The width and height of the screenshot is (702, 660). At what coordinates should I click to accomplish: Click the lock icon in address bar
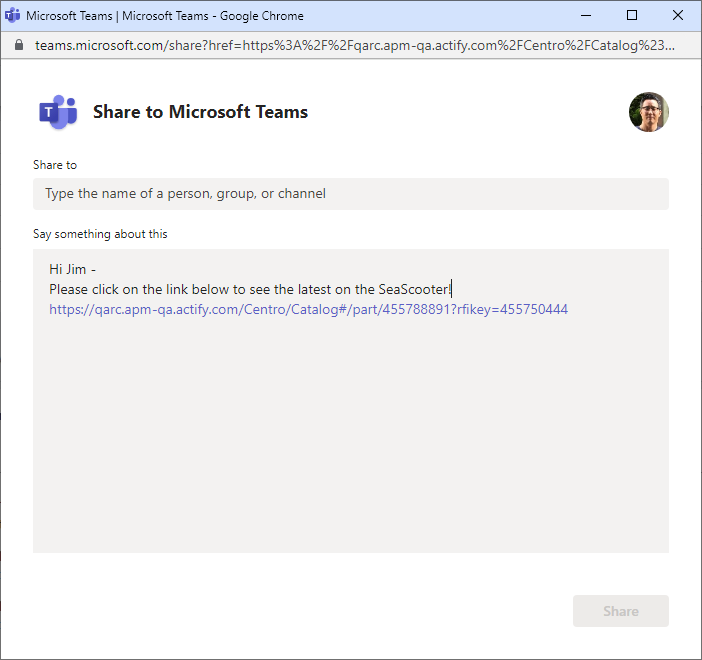point(19,45)
